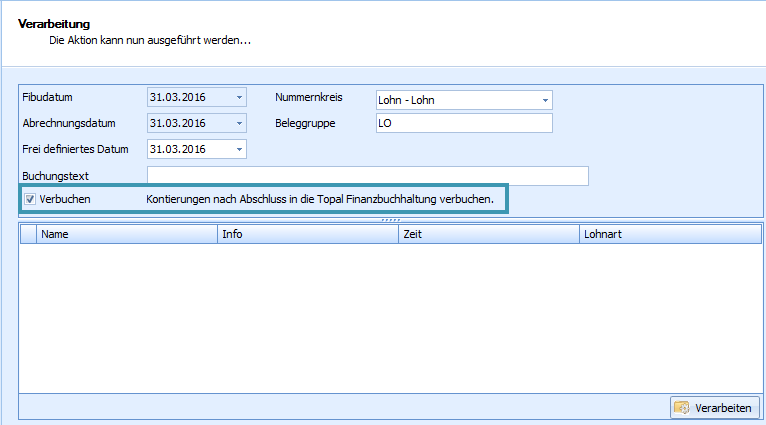This screenshot has height=425, width=766.
Task: Click the blank selector column header left of Name
Action: [x=28, y=234]
